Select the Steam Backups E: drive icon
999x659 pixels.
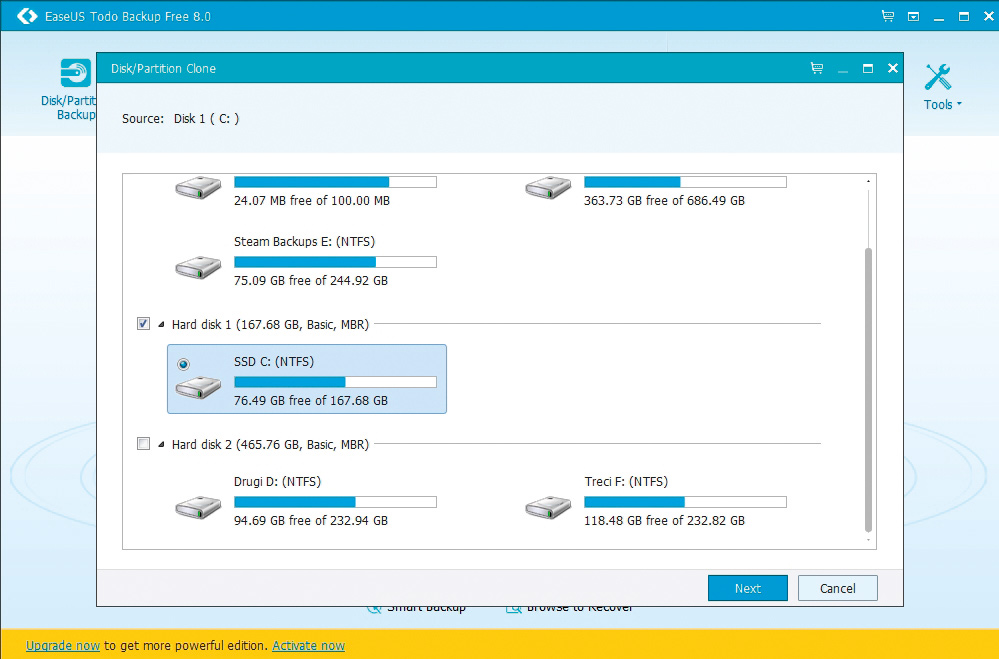[x=198, y=267]
